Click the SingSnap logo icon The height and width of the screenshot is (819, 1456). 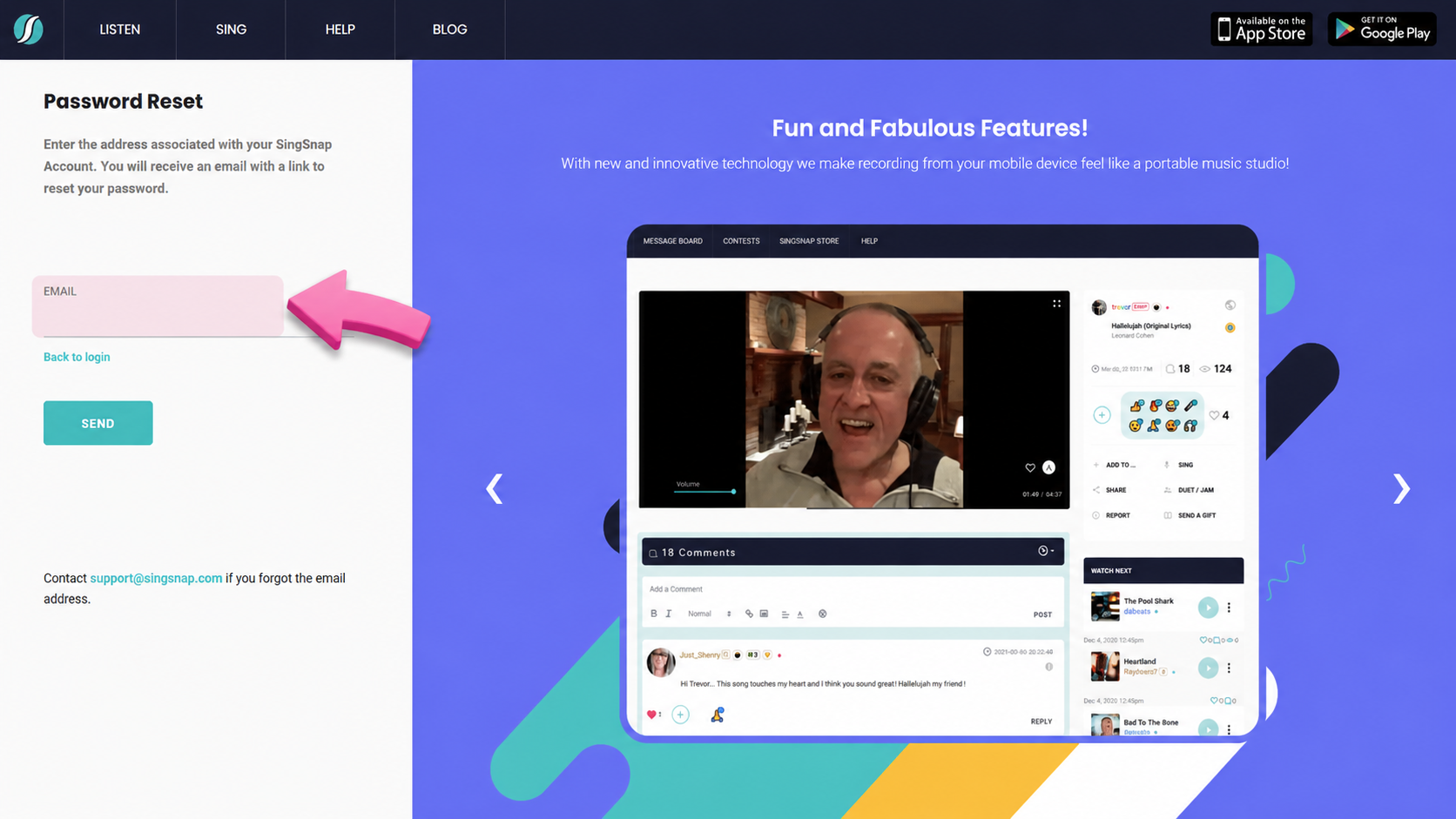[29, 30]
